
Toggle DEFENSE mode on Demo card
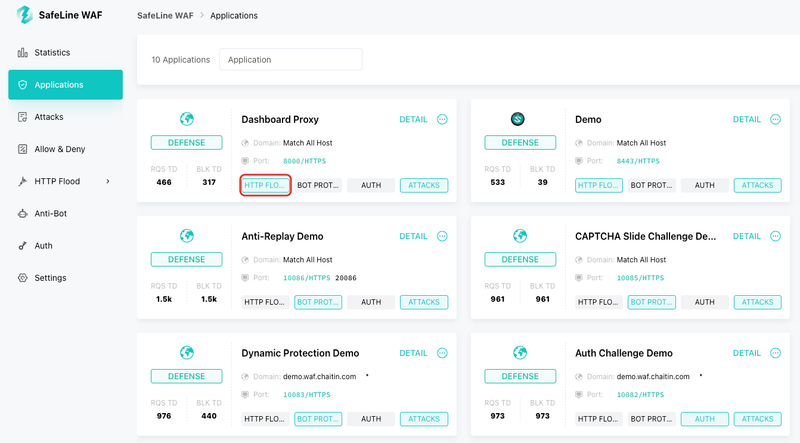click(x=520, y=142)
